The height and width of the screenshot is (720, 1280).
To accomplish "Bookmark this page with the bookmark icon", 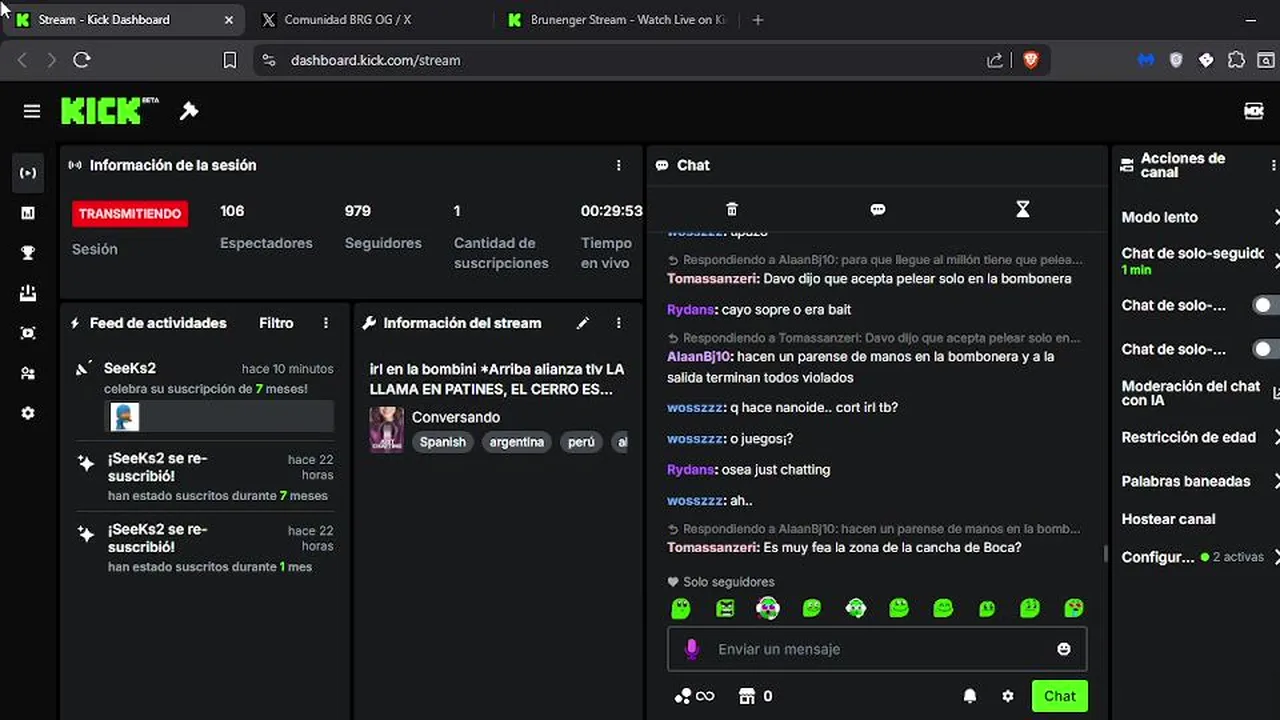I will (230, 60).
